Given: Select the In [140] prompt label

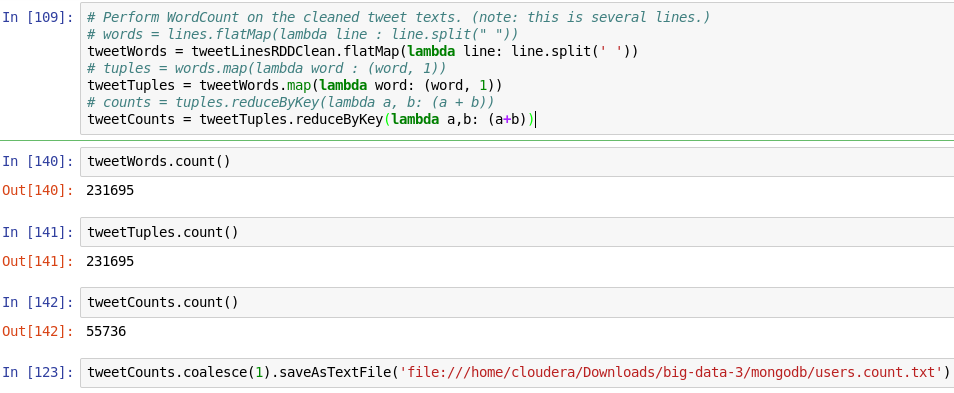Looking at the screenshot, I should (x=38, y=162).
